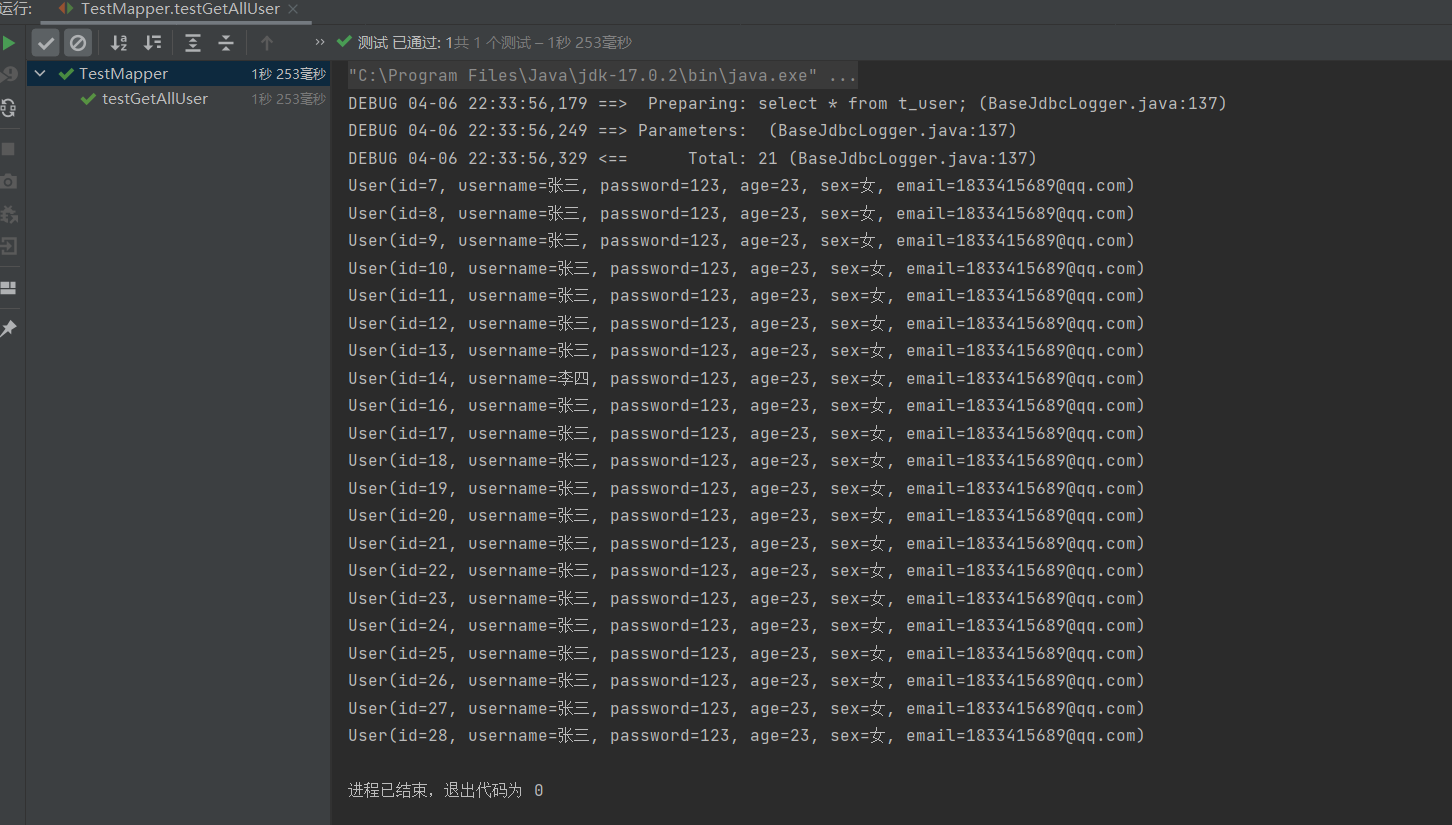The height and width of the screenshot is (825, 1452).
Task: Open BaseJdbcLogger.java:137 link on Preparing line
Action: click(x=1103, y=104)
